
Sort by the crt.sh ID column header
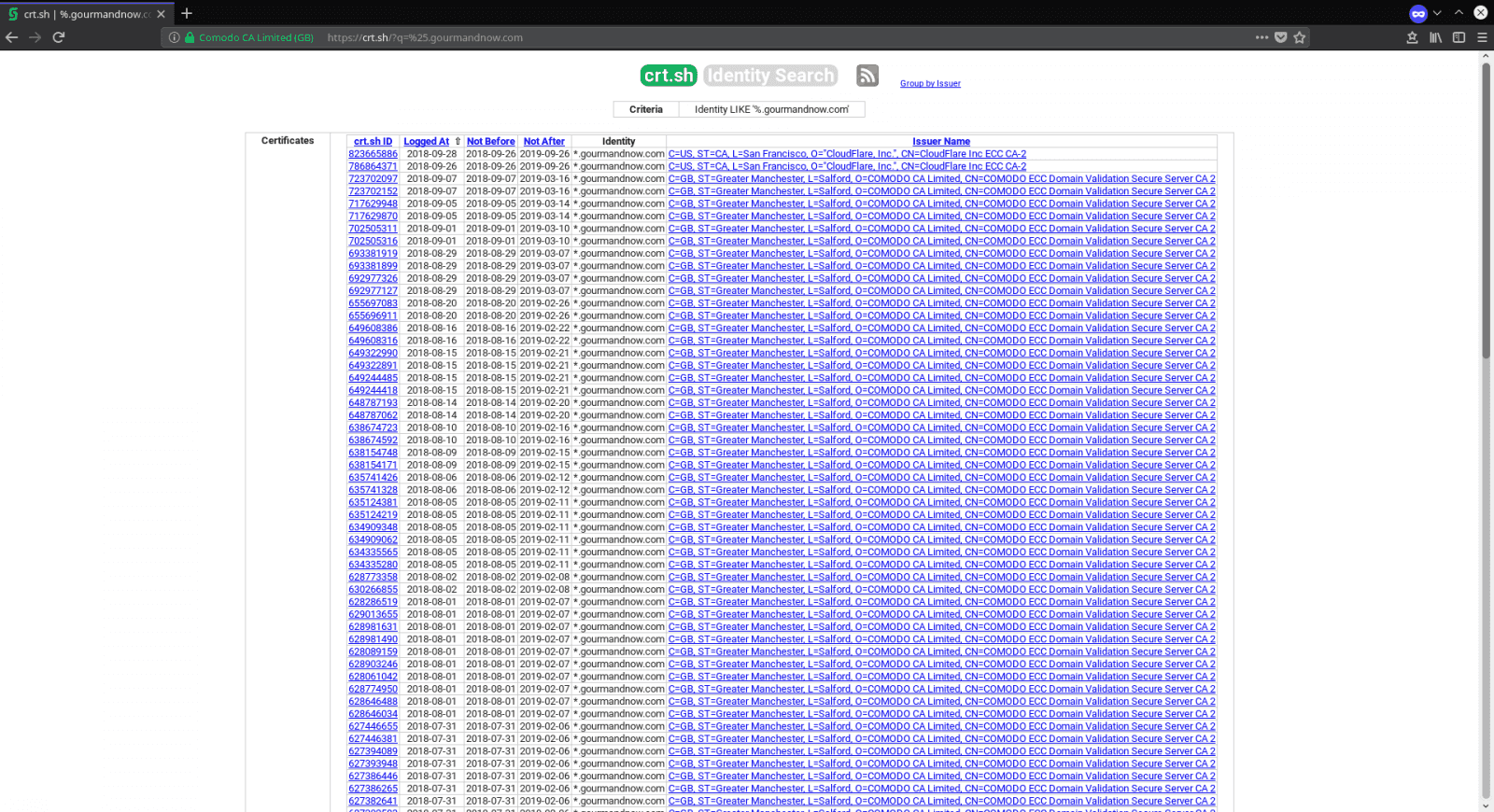coord(373,142)
